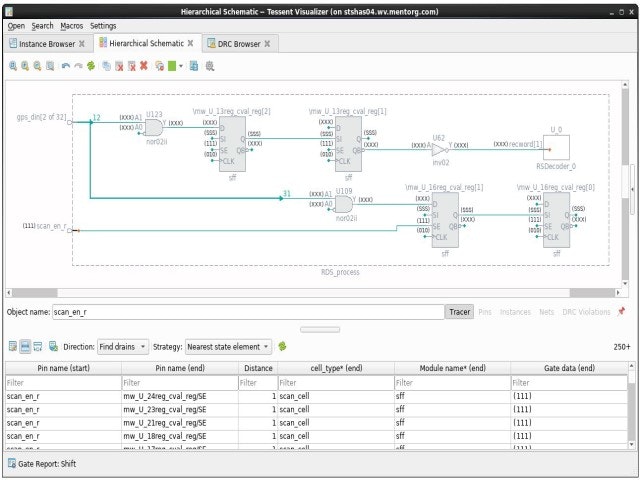Close the Hierarchical Schematic tab
This screenshot has height=480, width=640.
[x=190, y=43]
